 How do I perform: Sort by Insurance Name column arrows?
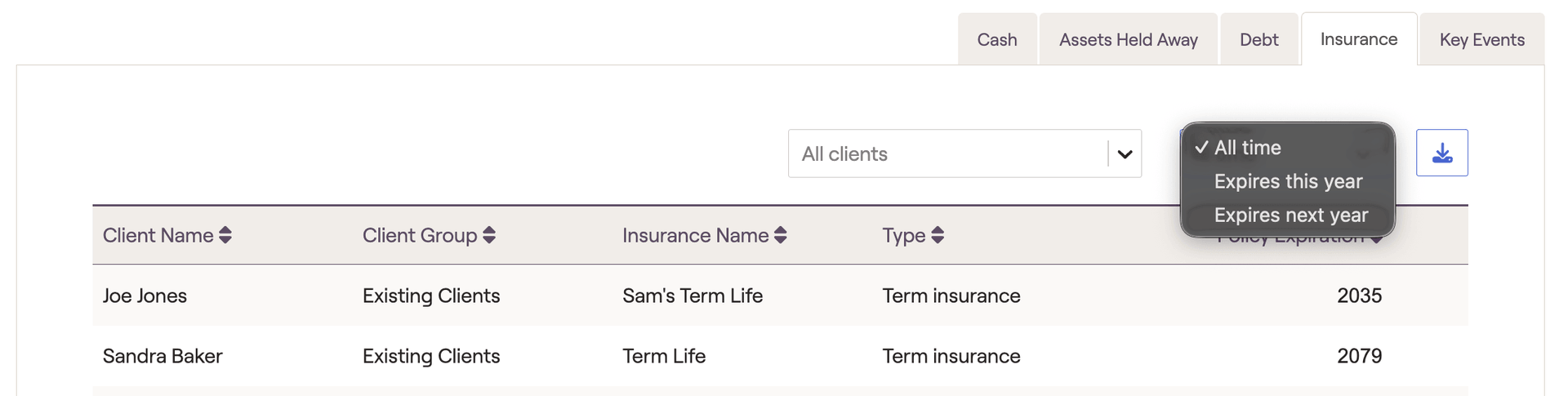[781, 235]
